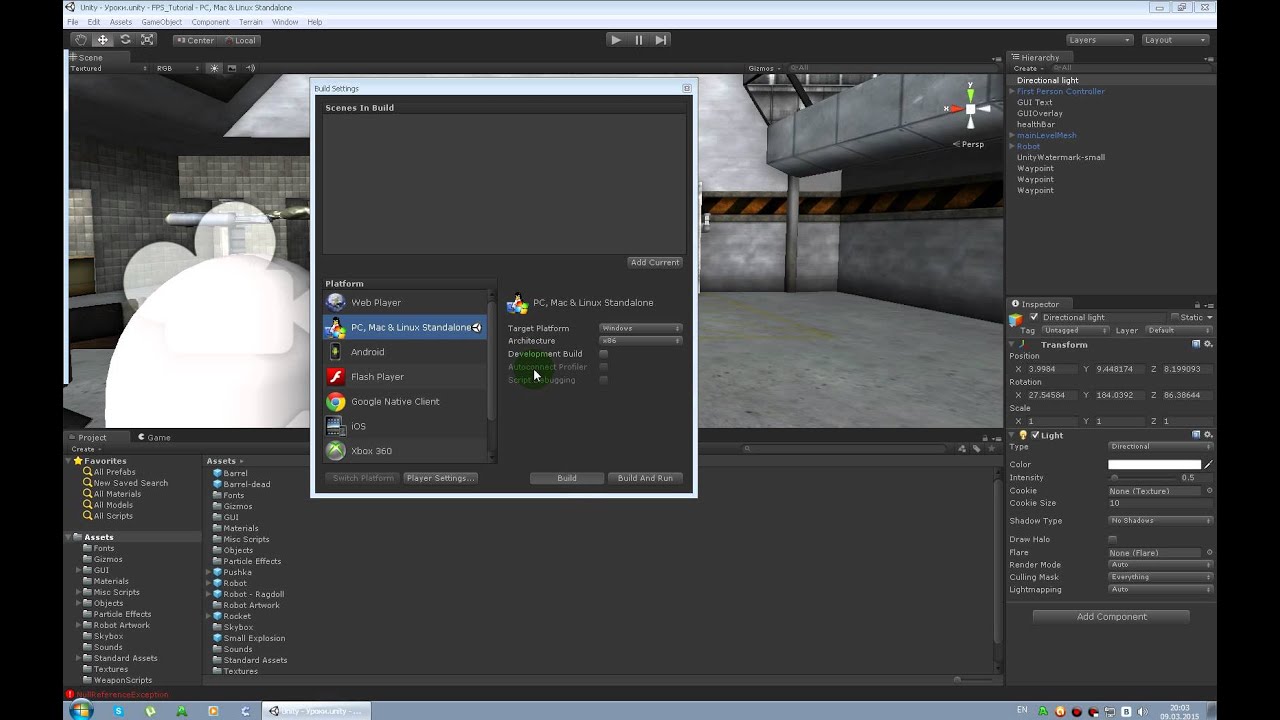Image resolution: width=1280 pixels, height=720 pixels.
Task: Toggle scene skybox image icon
Action: pos(232,68)
